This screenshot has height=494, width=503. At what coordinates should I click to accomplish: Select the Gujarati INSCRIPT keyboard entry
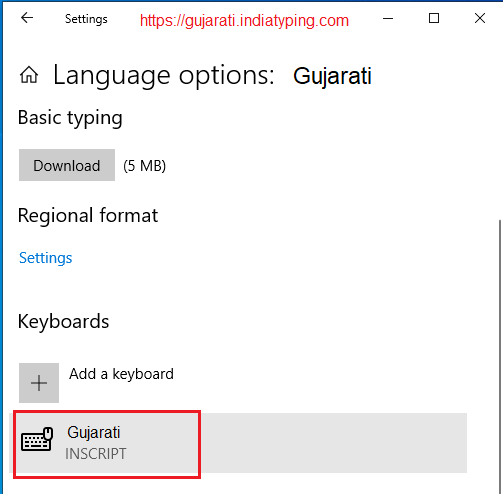click(x=238, y=443)
